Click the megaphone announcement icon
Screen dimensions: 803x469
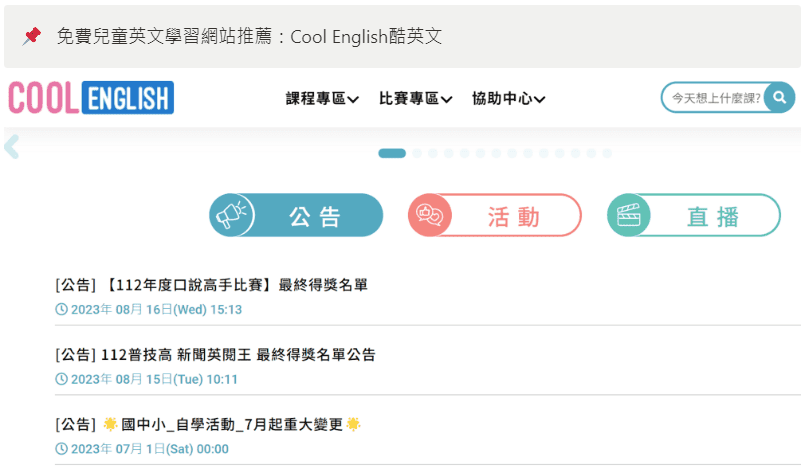(x=232, y=216)
